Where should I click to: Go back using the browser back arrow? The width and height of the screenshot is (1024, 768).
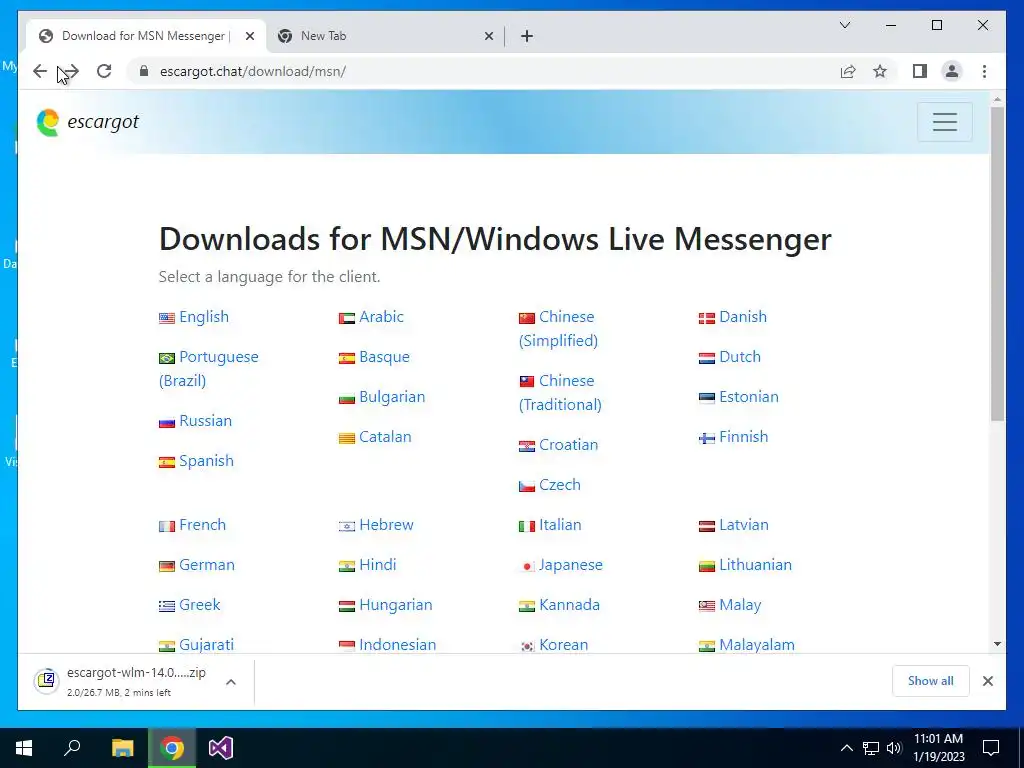point(40,71)
